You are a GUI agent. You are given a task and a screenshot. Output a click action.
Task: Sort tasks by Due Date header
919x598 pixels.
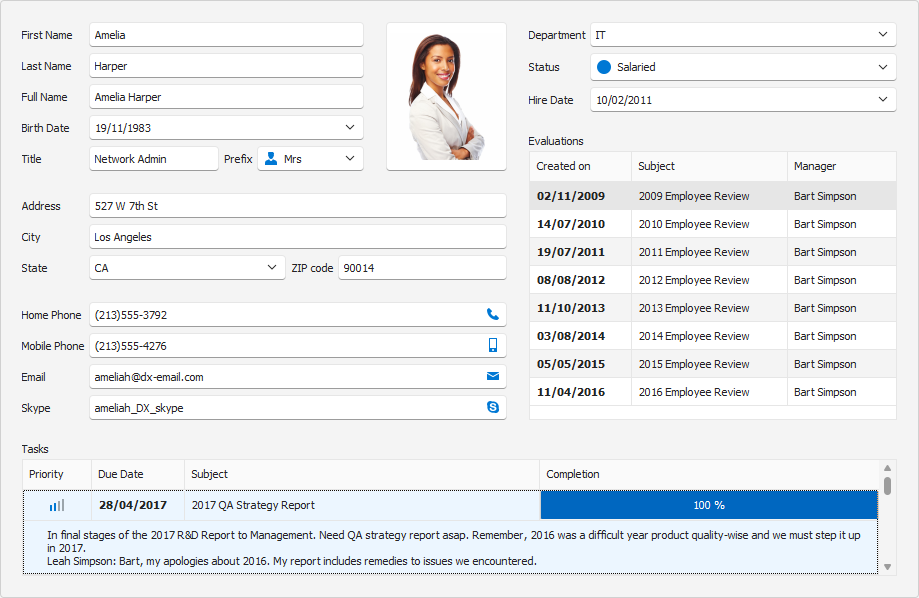pyautogui.click(x=138, y=474)
